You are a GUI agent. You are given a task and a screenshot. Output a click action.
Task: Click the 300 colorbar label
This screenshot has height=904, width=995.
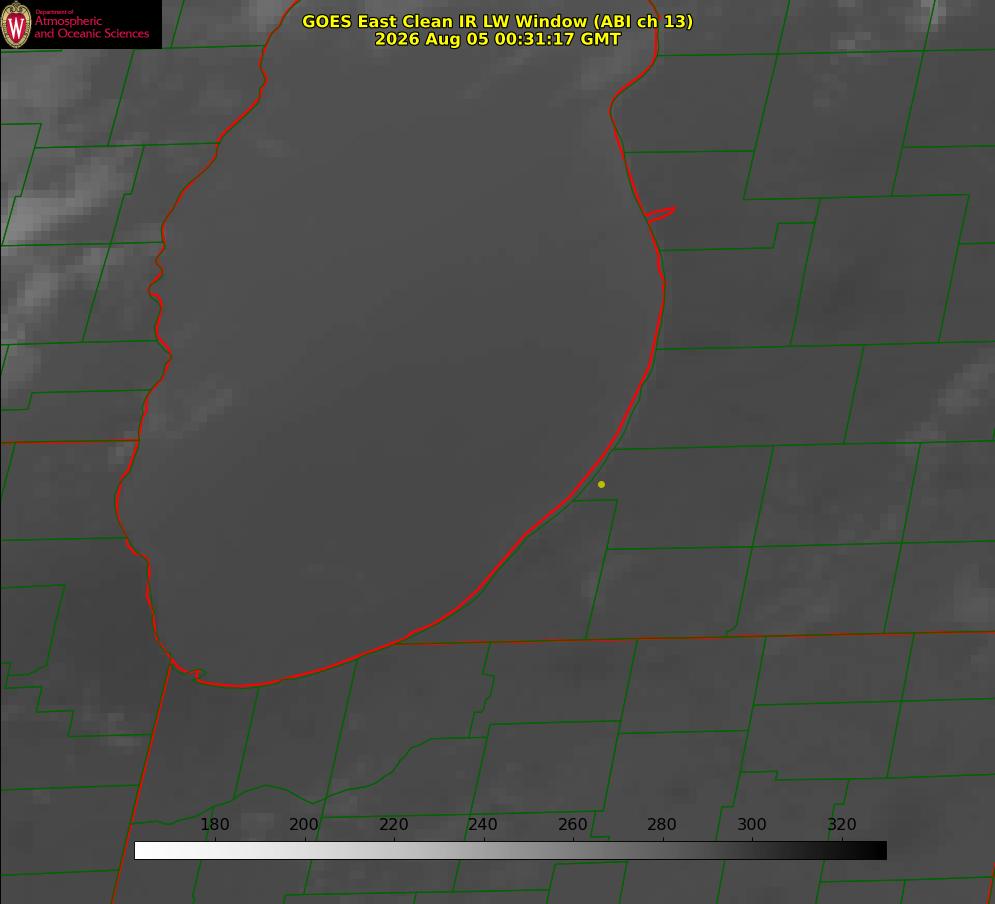click(752, 824)
